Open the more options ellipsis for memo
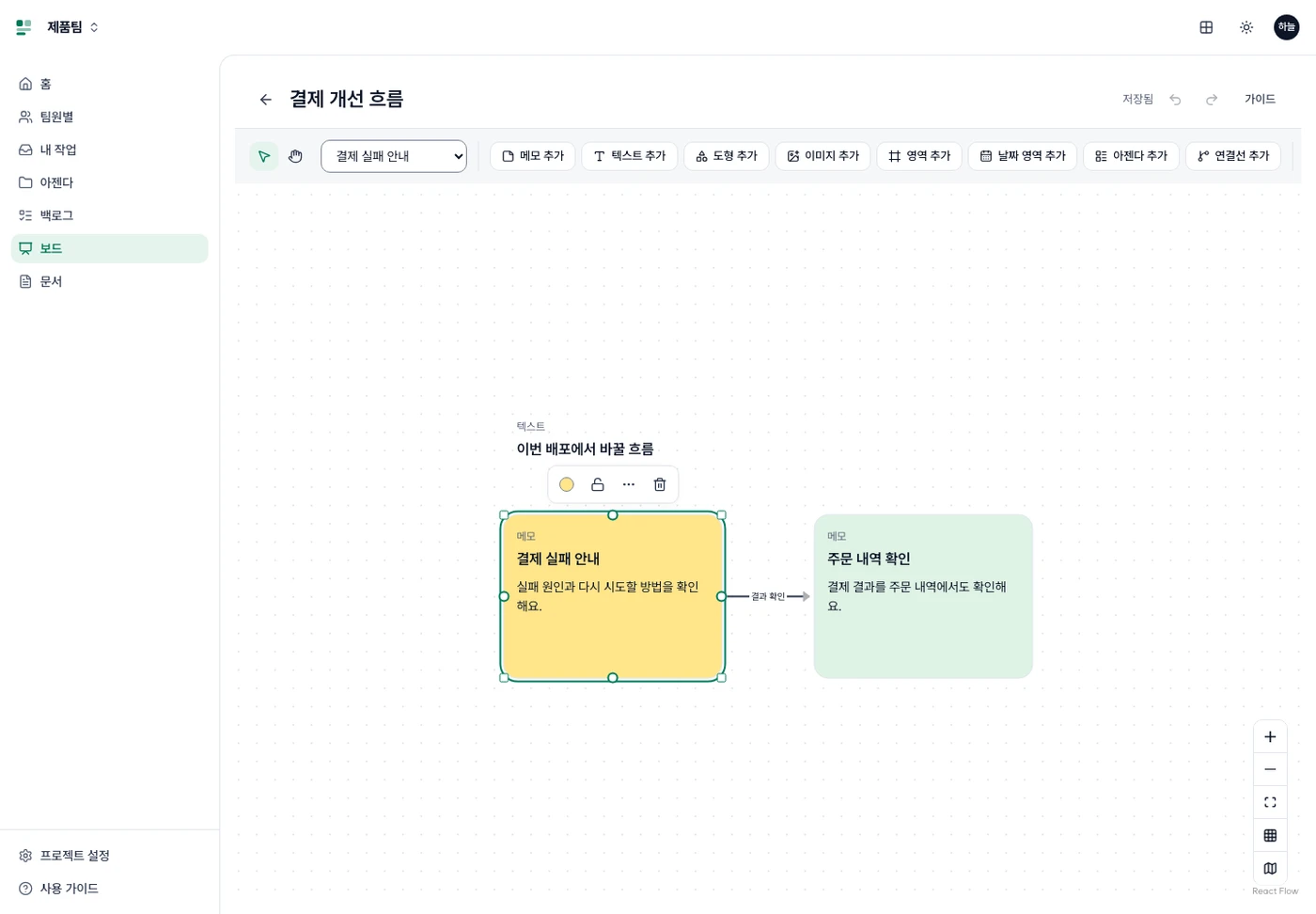1316x914 pixels. [629, 484]
